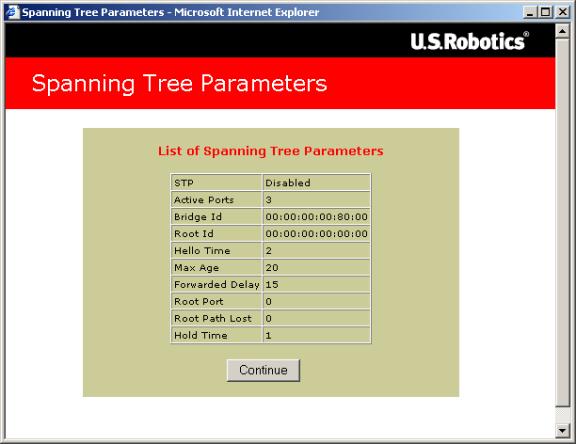This screenshot has width=576, height=444.
Task: Minimize the Internet Explorer window
Action: tap(529, 12)
